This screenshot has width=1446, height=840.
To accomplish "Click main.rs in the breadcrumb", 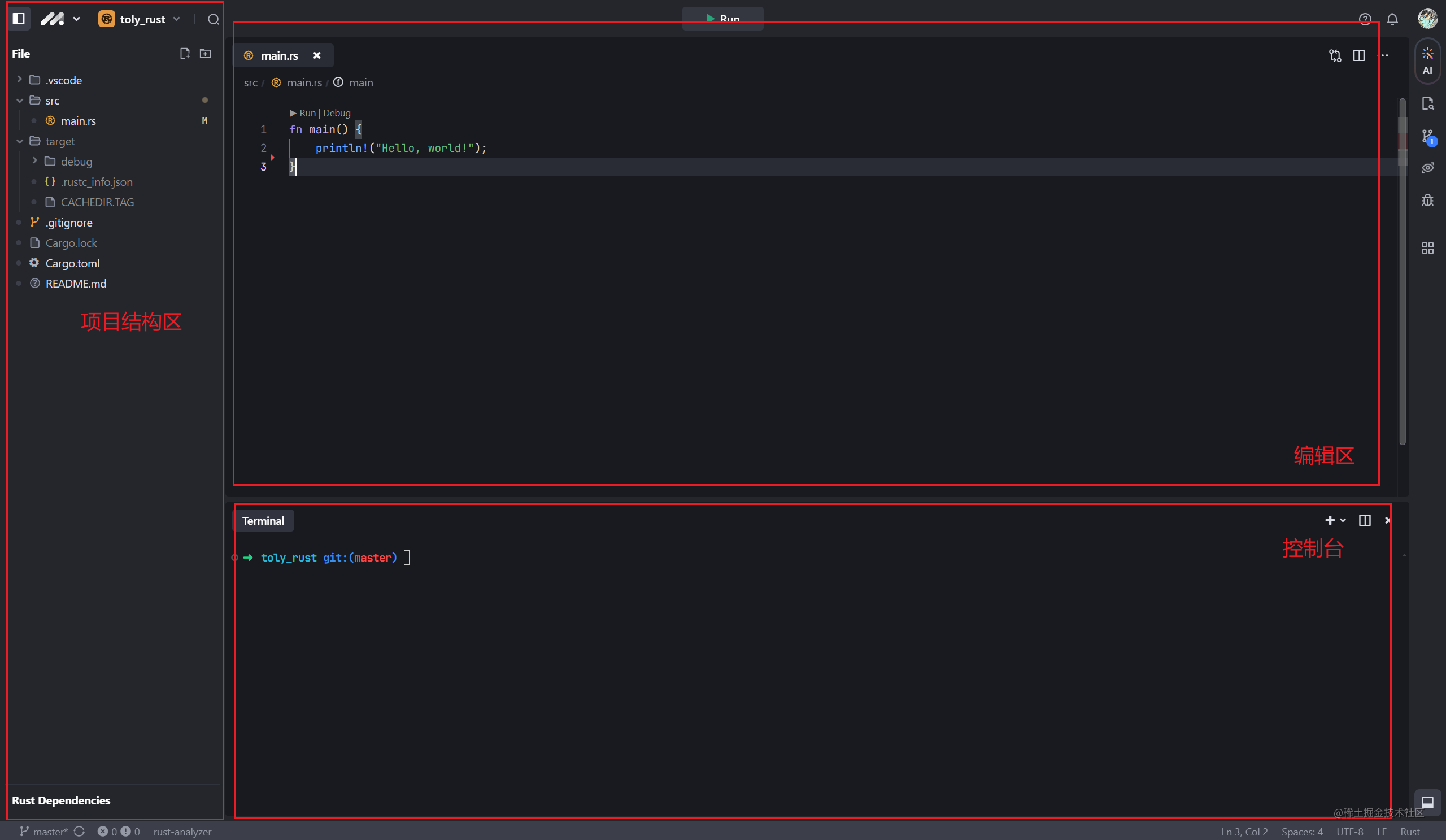I will 304,82.
